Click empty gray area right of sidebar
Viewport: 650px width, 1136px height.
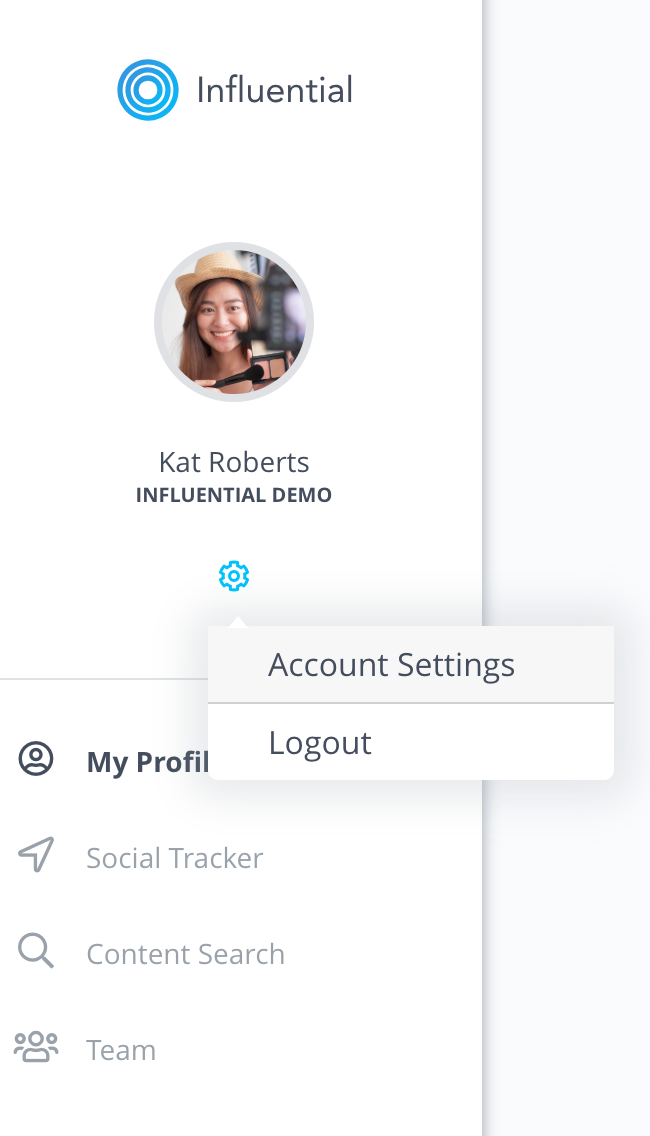(x=566, y=290)
